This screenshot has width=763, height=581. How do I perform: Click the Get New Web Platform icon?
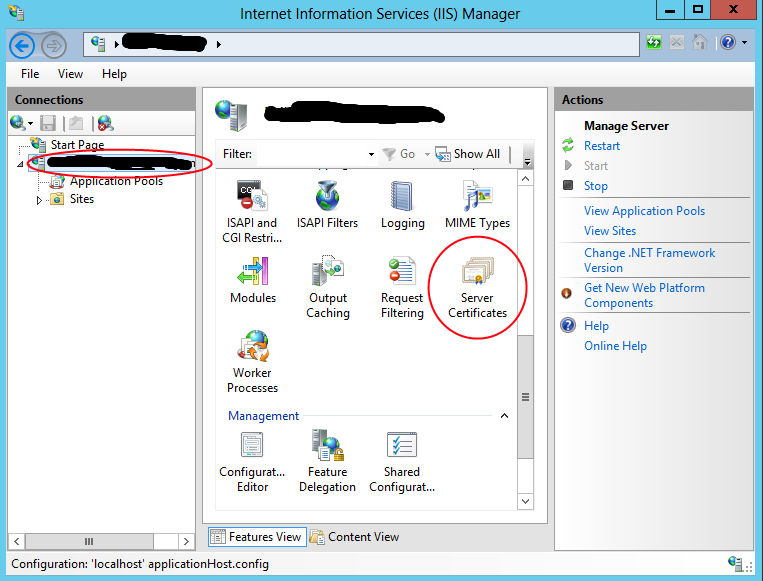click(566, 293)
